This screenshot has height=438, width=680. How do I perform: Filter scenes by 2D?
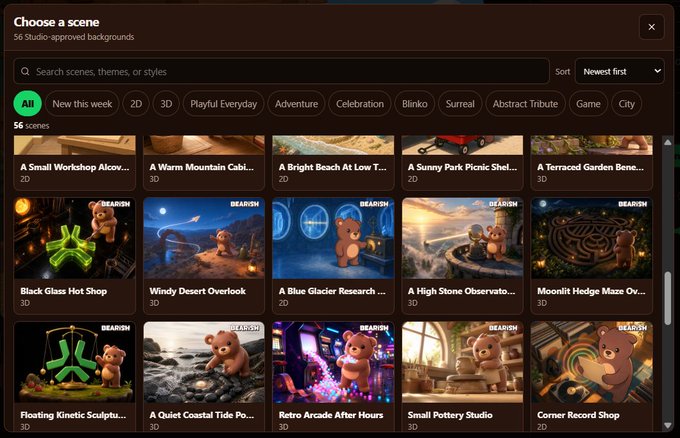point(136,104)
